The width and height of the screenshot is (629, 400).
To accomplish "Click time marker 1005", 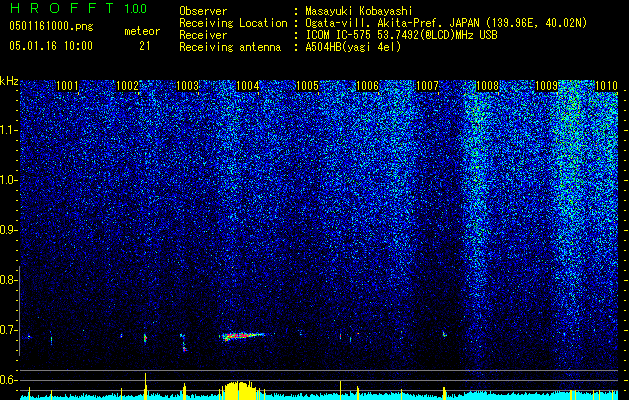I will coord(307,86).
